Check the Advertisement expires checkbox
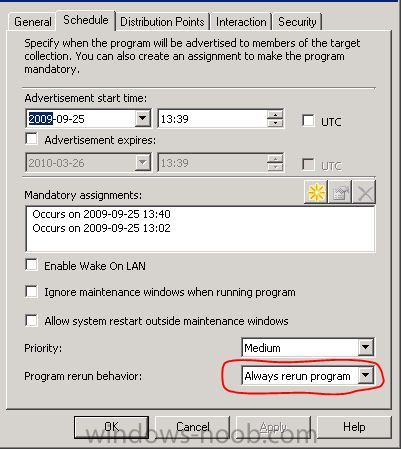The image size is (402, 449). click(x=31, y=139)
